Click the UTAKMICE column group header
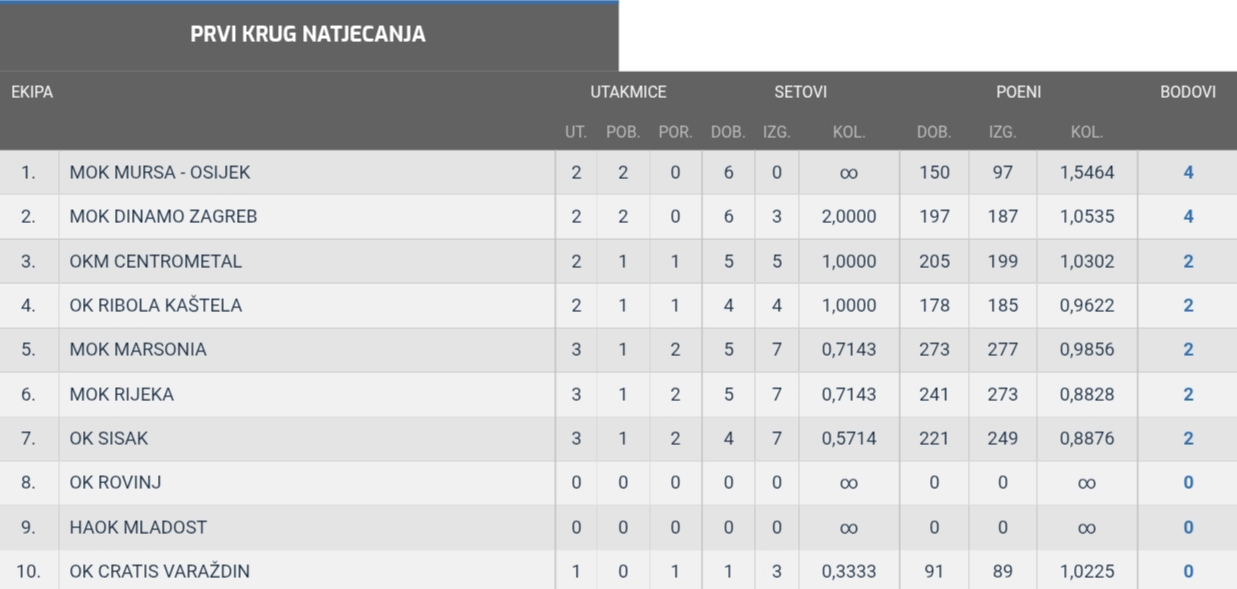This screenshot has width=1237, height=589. click(x=628, y=92)
